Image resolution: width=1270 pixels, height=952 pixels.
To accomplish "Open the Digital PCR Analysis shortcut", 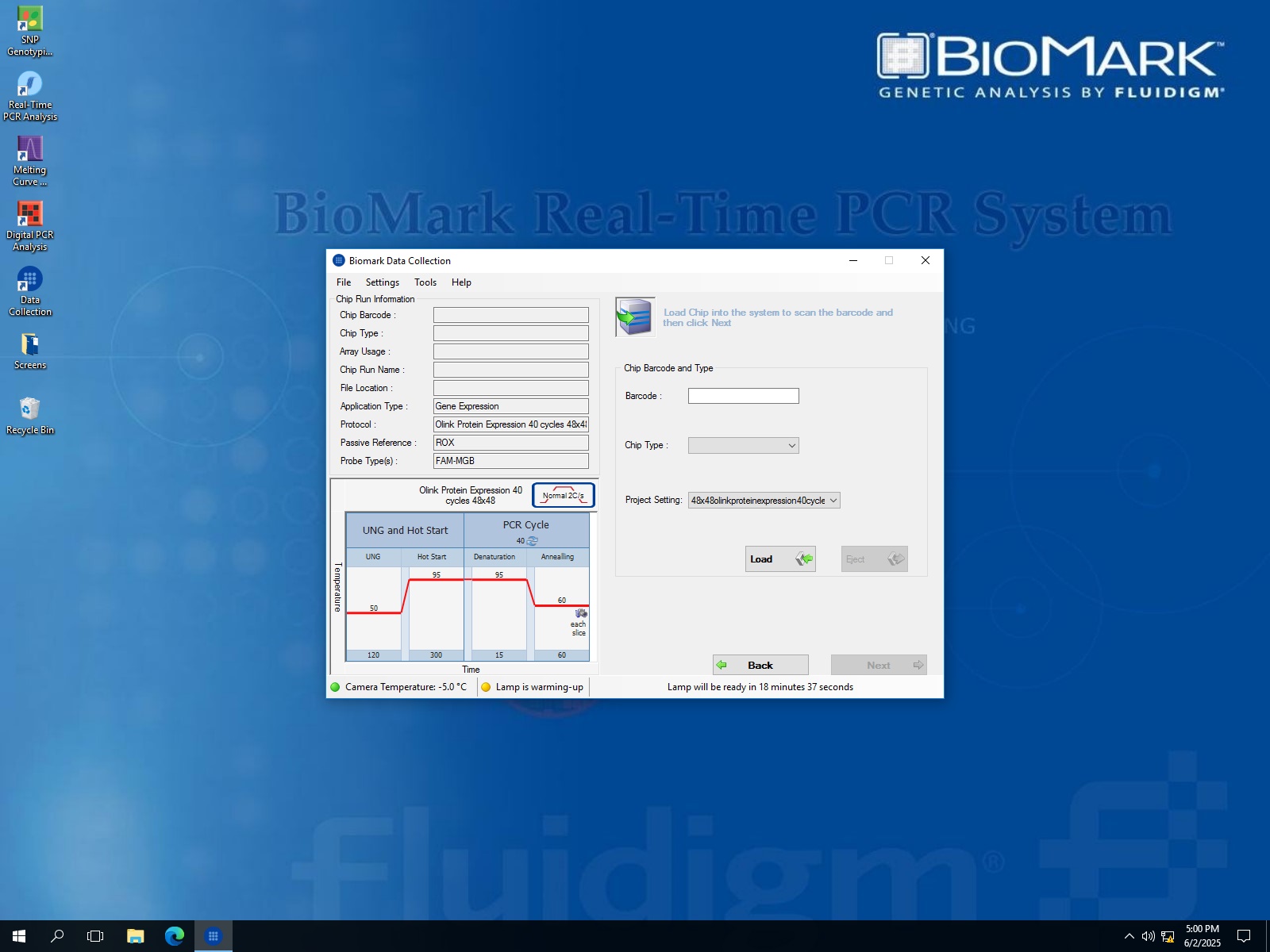I will click(x=29, y=213).
